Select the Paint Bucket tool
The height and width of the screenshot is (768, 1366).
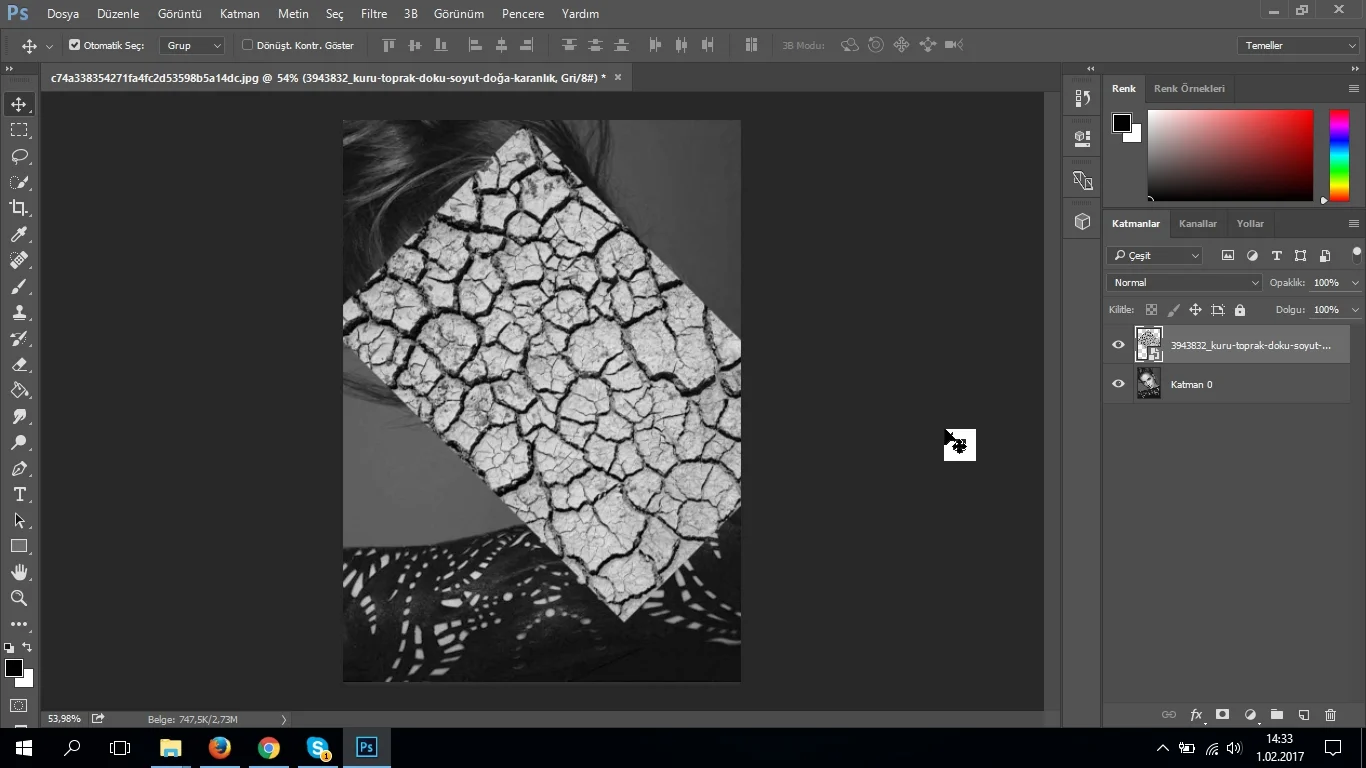tap(19, 390)
